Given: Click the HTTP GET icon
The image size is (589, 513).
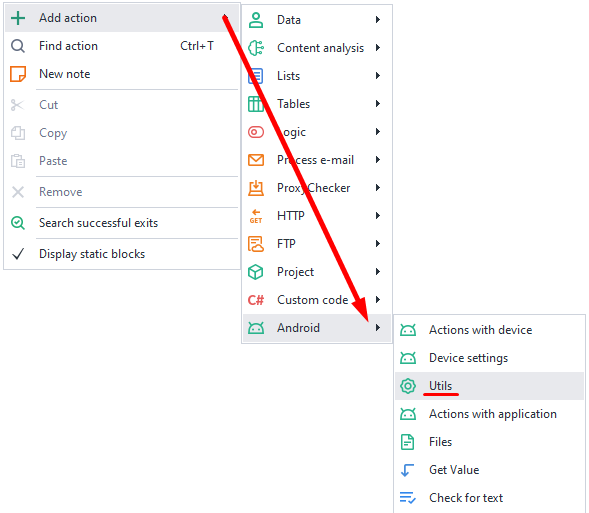Looking at the screenshot, I should pyautogui.click(x=256, y=216).
